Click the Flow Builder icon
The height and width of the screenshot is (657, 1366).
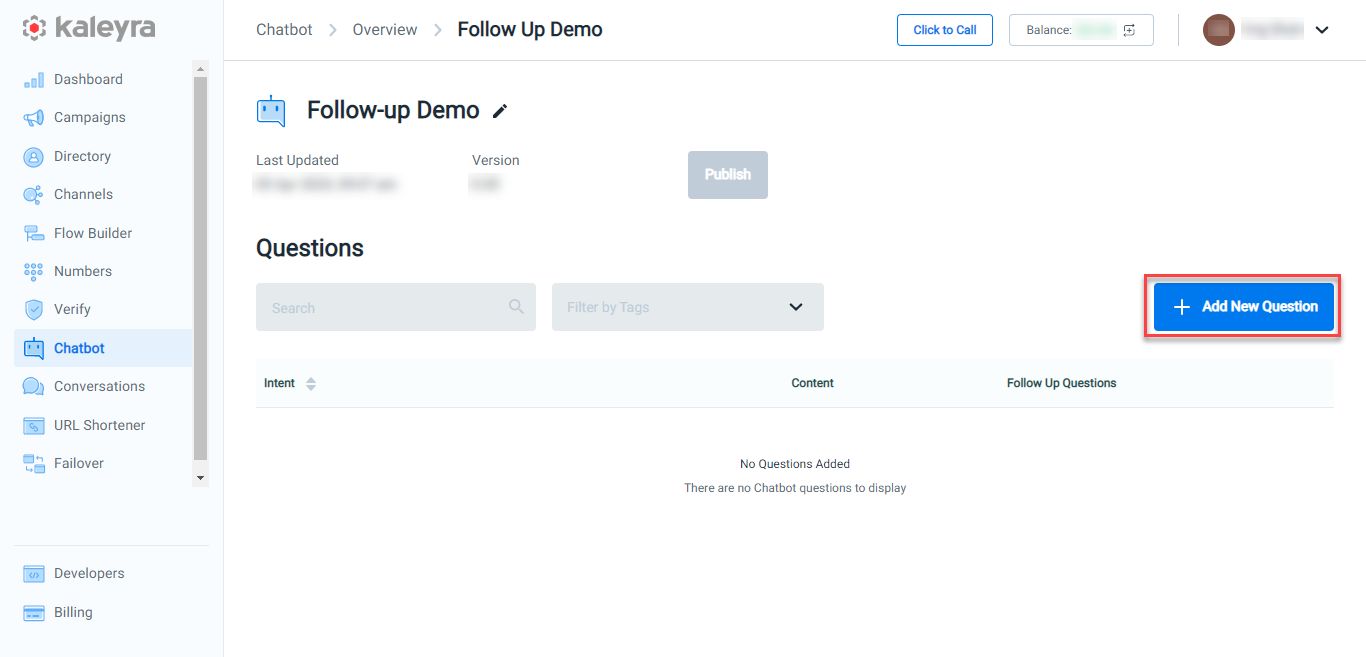pos(34,234)
